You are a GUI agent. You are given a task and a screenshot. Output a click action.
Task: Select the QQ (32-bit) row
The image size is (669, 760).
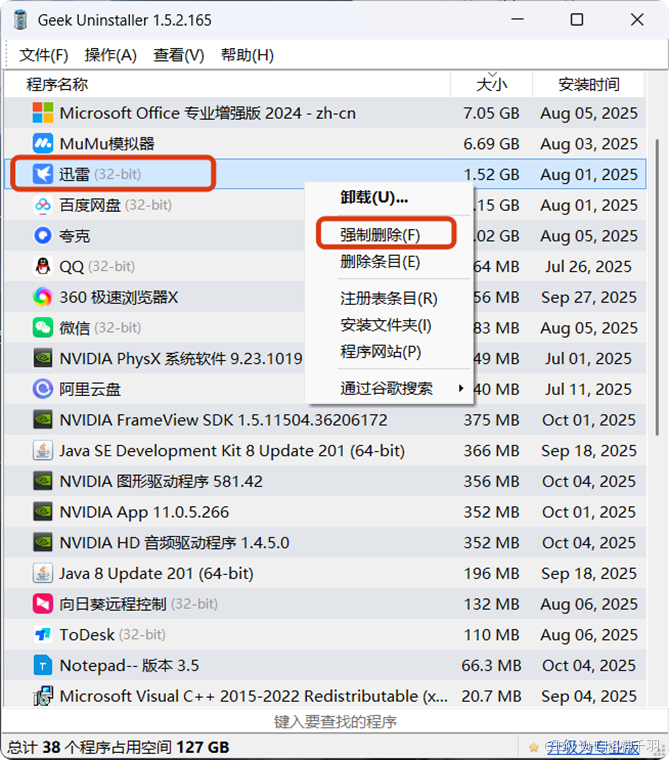[325, 266]
